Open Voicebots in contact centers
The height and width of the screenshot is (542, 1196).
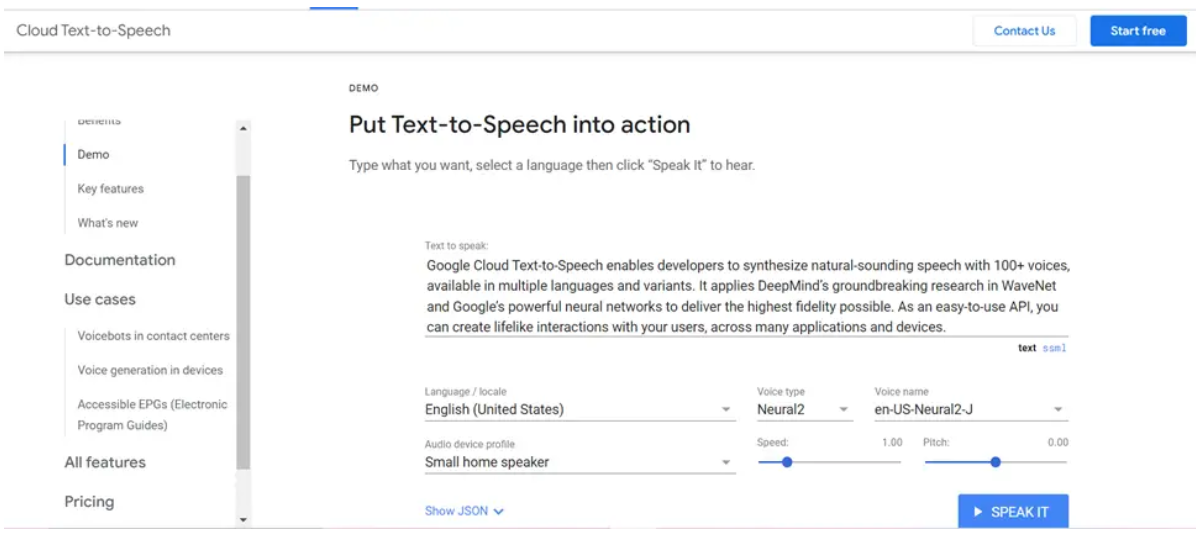[153, 335]
